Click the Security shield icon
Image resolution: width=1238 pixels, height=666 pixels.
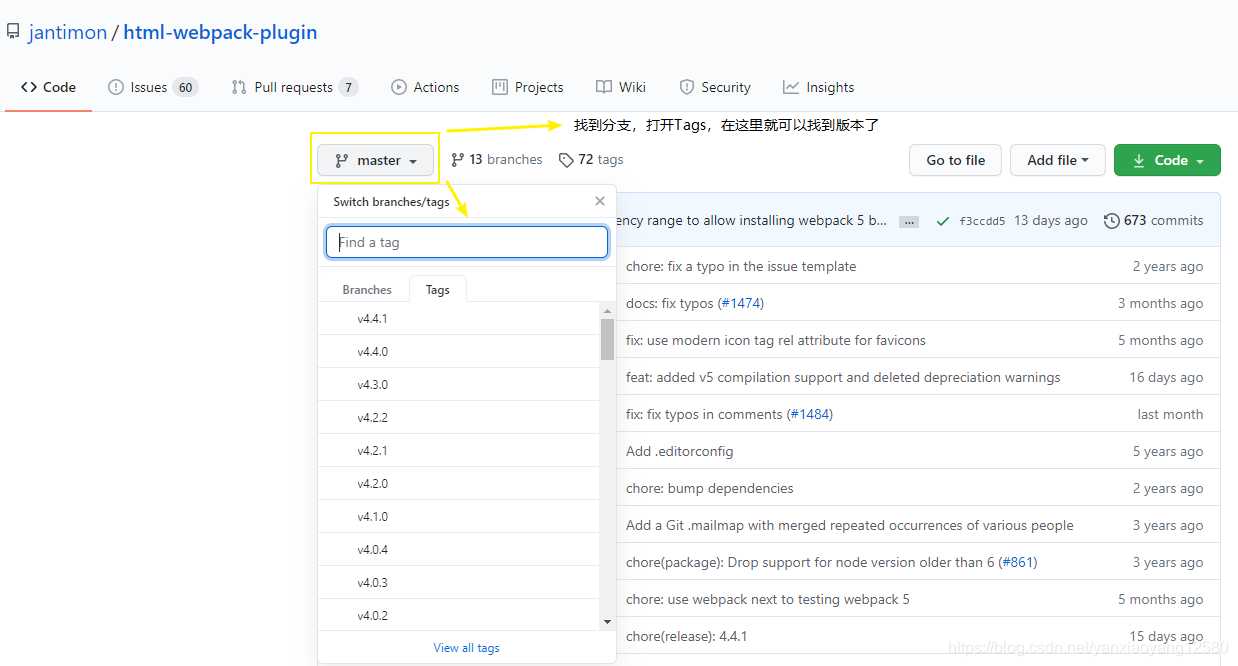689,87
